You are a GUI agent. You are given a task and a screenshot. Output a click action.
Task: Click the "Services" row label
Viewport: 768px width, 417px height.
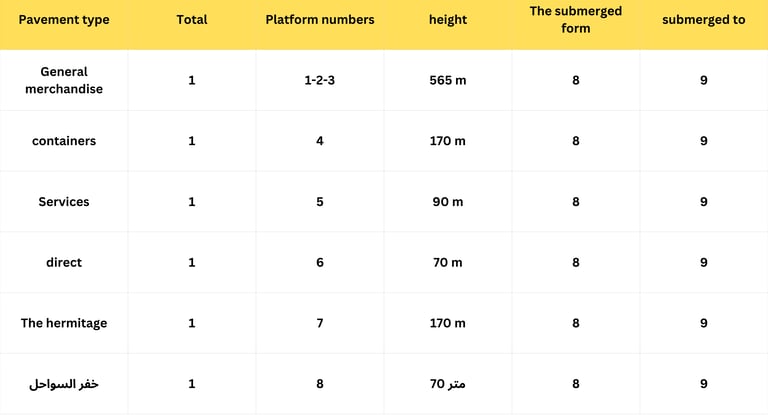pyautogui.click(x=64, y=202)
